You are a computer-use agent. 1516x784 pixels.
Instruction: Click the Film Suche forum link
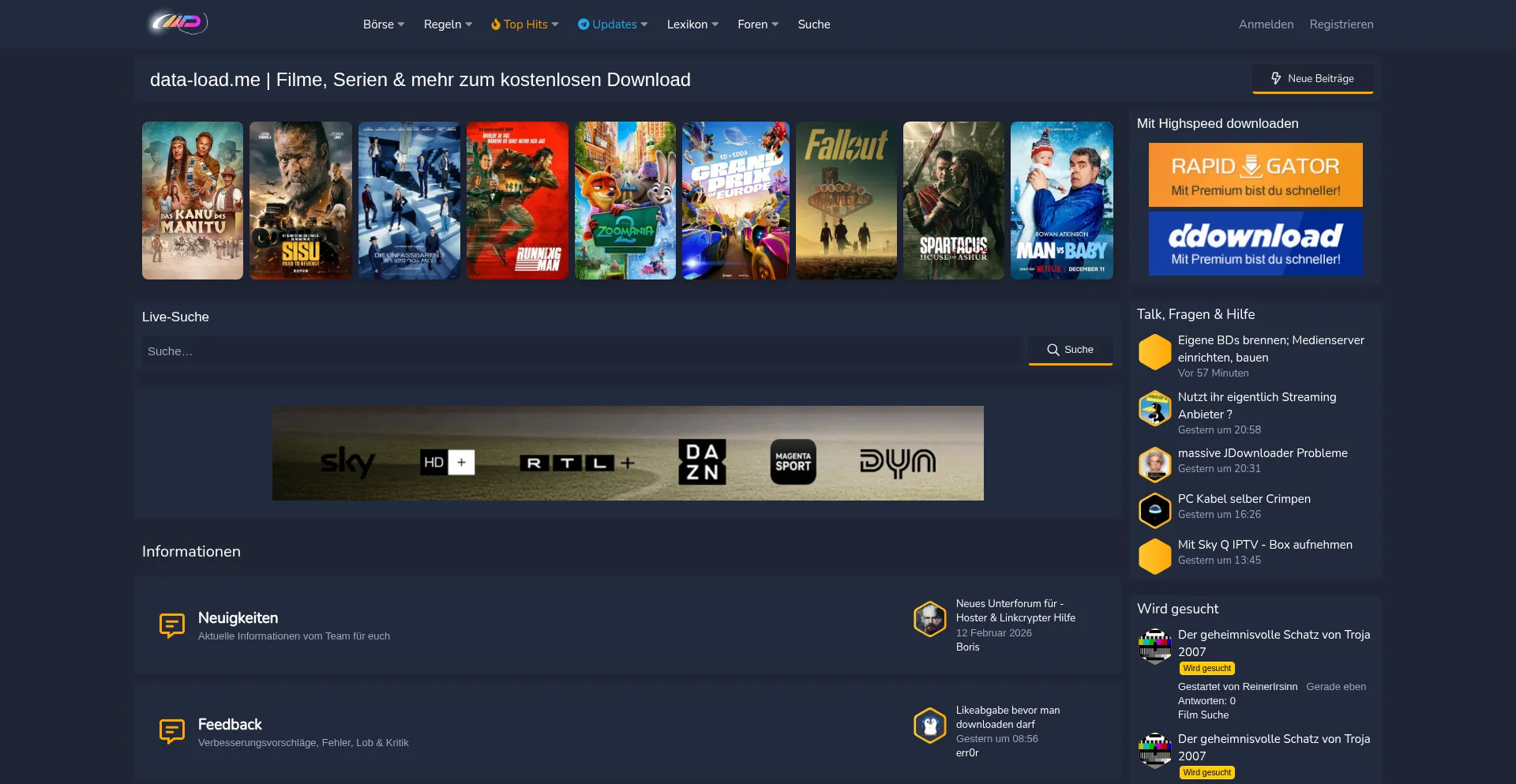coord(1203,715)
